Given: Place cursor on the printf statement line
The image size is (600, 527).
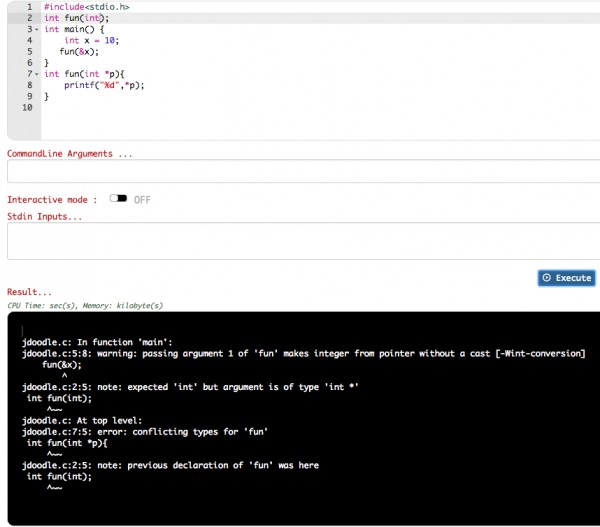Looking at the screenshot, I should 104,85.
